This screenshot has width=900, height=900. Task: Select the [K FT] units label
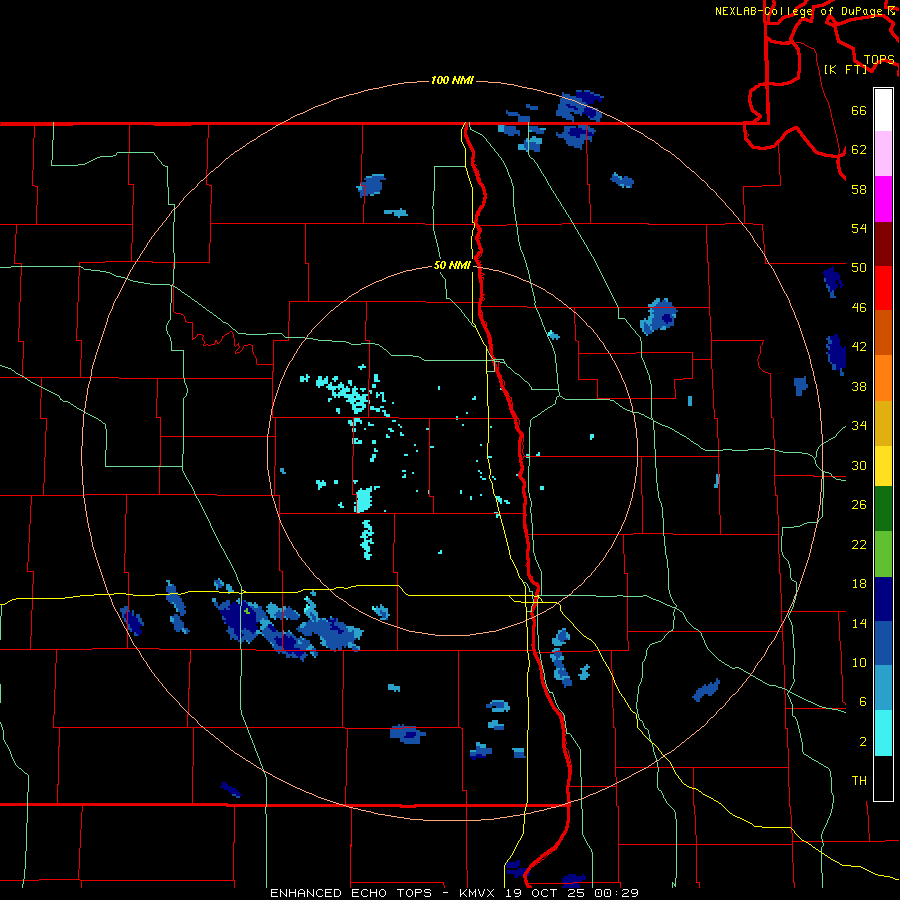point(845,69)
